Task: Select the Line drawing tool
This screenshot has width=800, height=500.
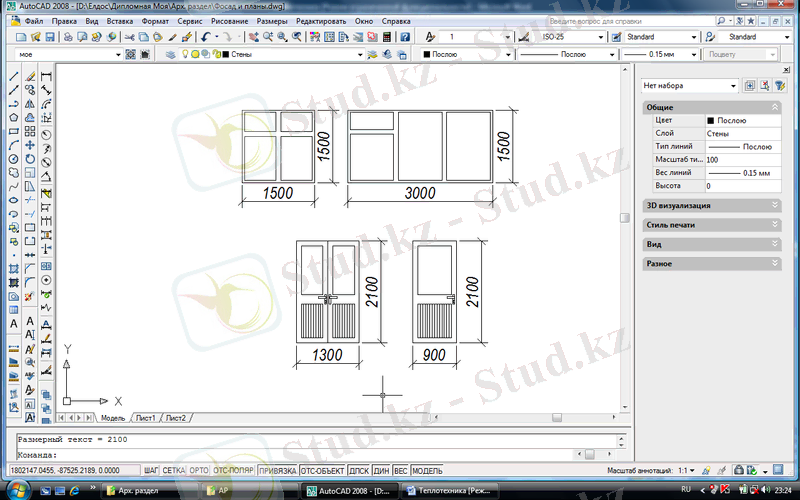Action: pos(14,76)
